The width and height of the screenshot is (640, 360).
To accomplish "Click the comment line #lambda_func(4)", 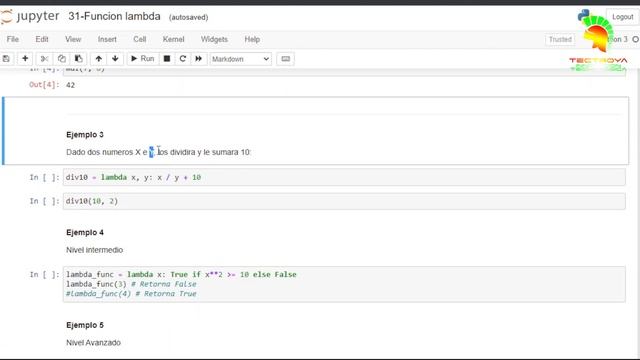I will coord(131,294).
